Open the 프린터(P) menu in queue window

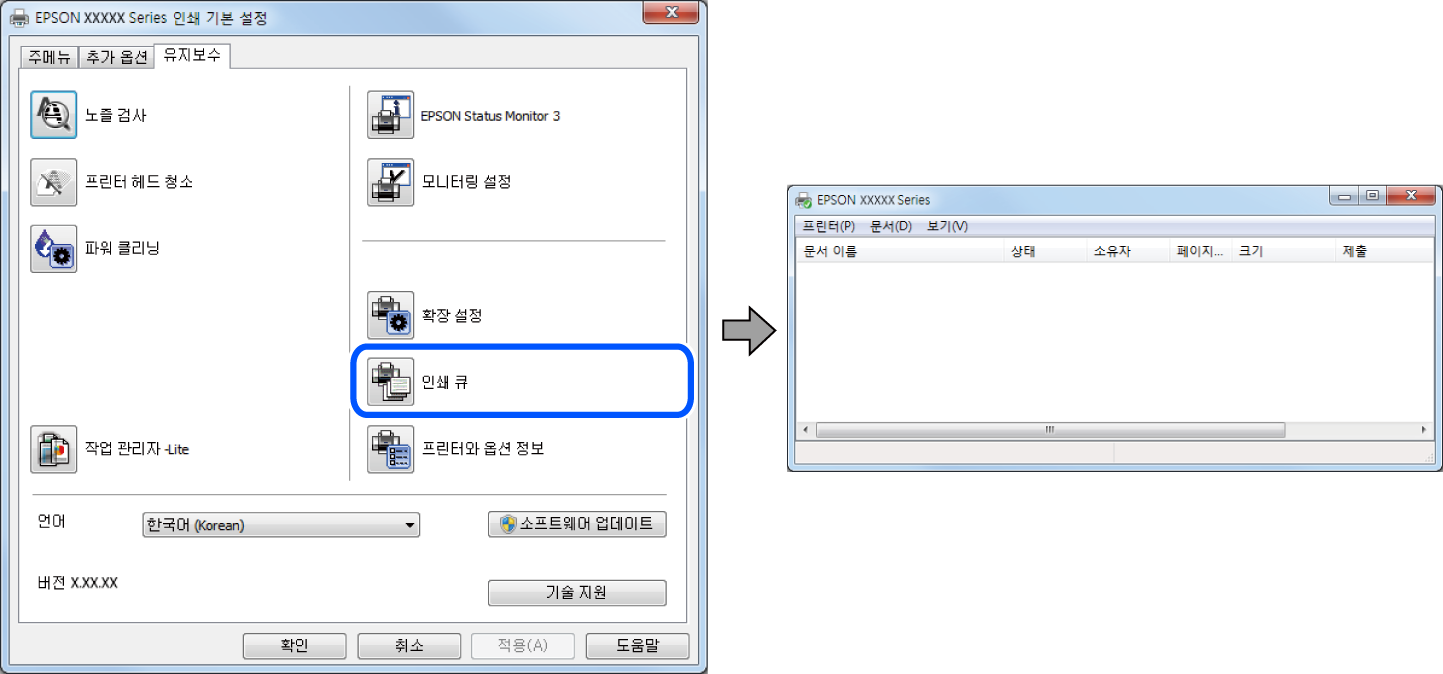[x=829, y=226]
